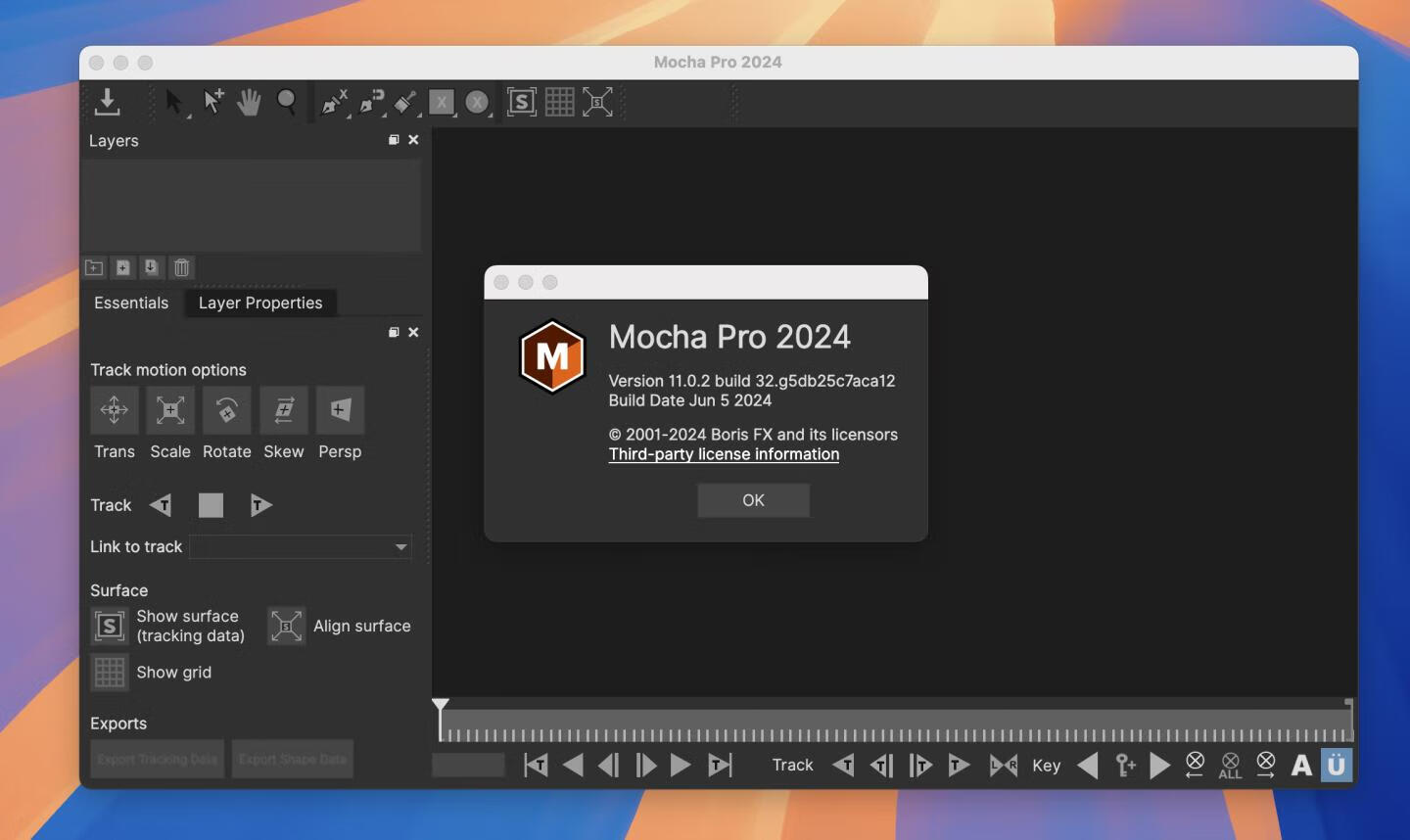
Task: Toggle Rotation tracking motion option
Action: tap(227, 410)
